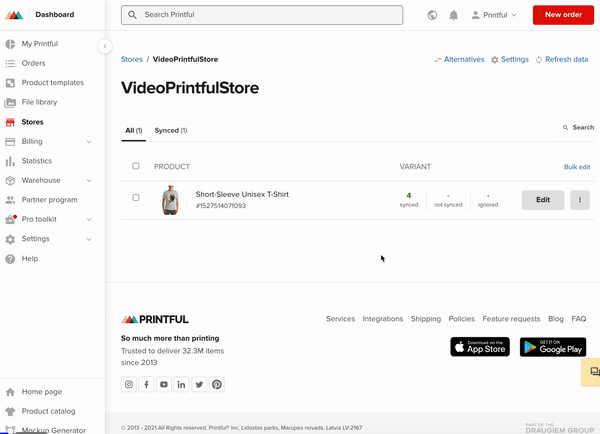Image resolution: width=600 pixels, height=434 pixels.
Task: Expand the Pro toolkit chevron
Action: [89, 220]
